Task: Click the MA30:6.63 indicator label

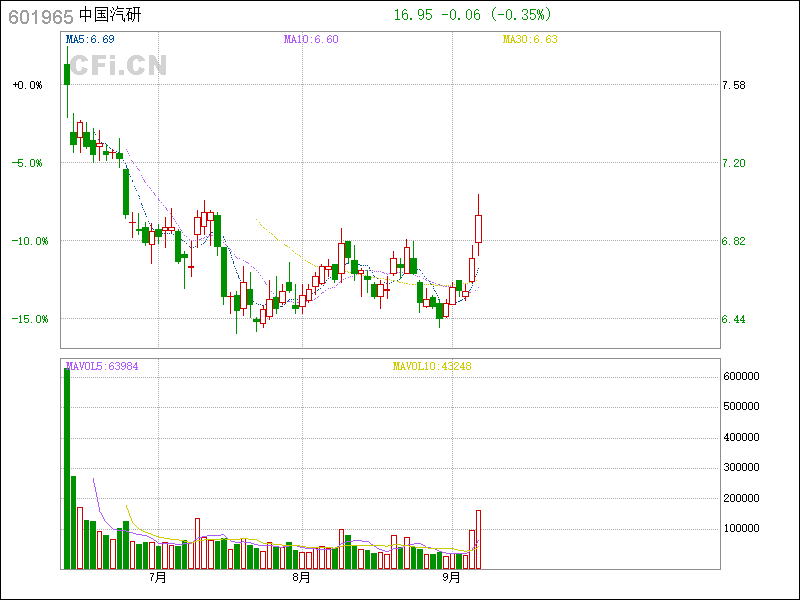Action: pos(529,40)
